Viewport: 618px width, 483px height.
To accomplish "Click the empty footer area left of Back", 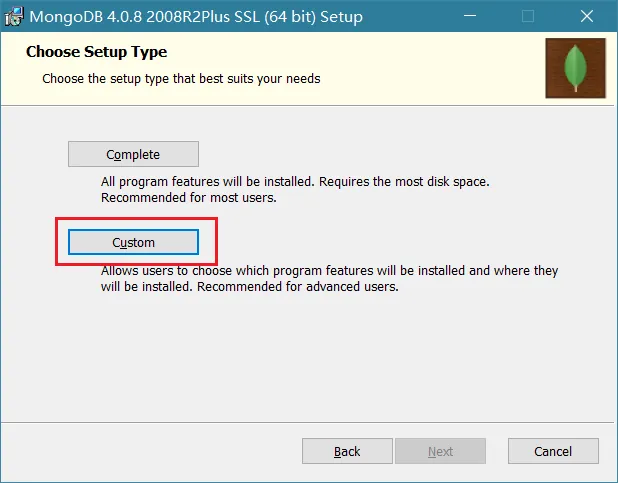I will (150, 451).
